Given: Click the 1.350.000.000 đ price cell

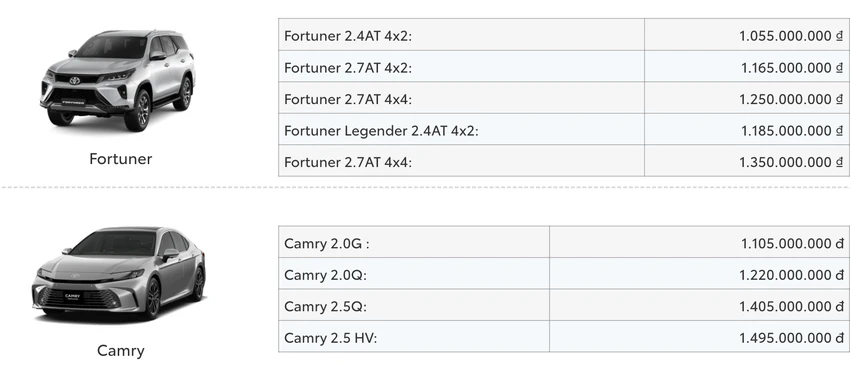Looking at the screenshot, I should tap(747, 161).
